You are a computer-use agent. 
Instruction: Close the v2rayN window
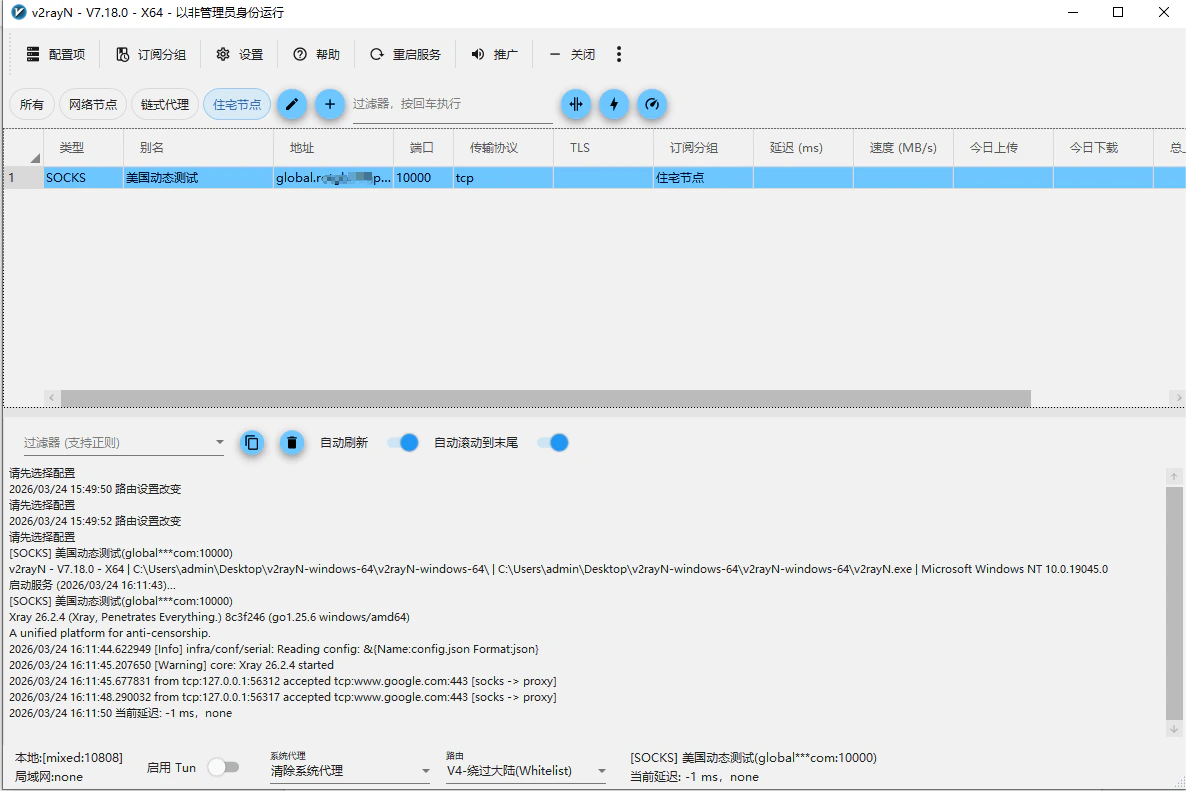click(1163, 12)
